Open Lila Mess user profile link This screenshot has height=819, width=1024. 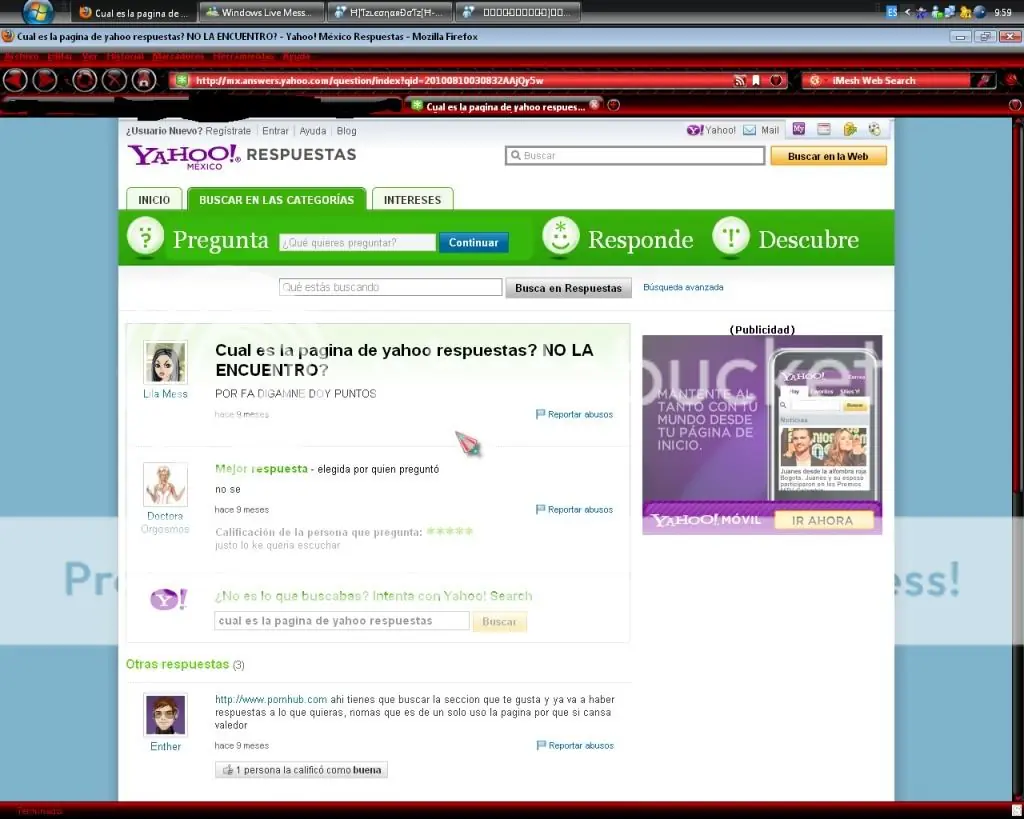[165, 394]
